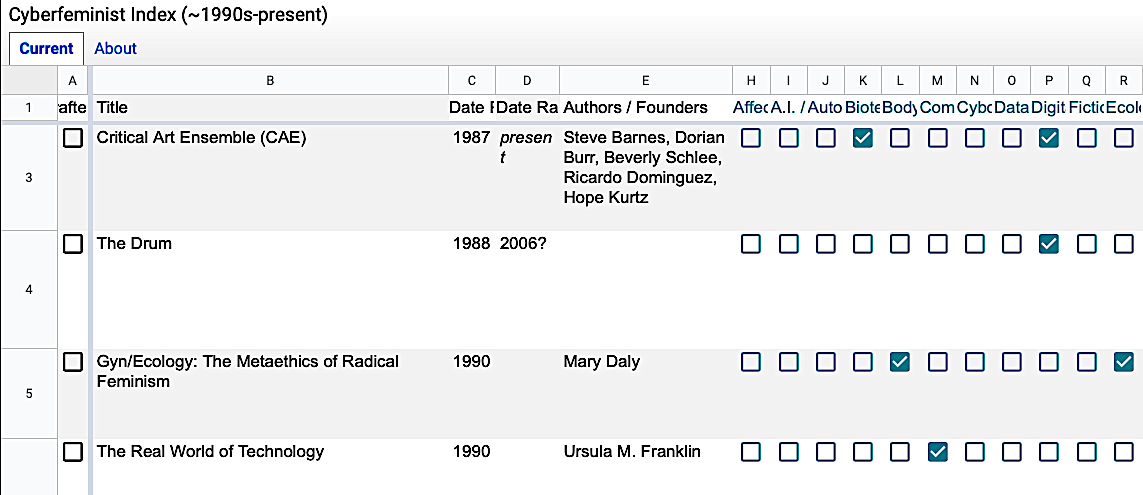Click The Real World of Technology title cell
Image resolution: width=1143 pixels, height=495 pixels.
tap(270, 452)
